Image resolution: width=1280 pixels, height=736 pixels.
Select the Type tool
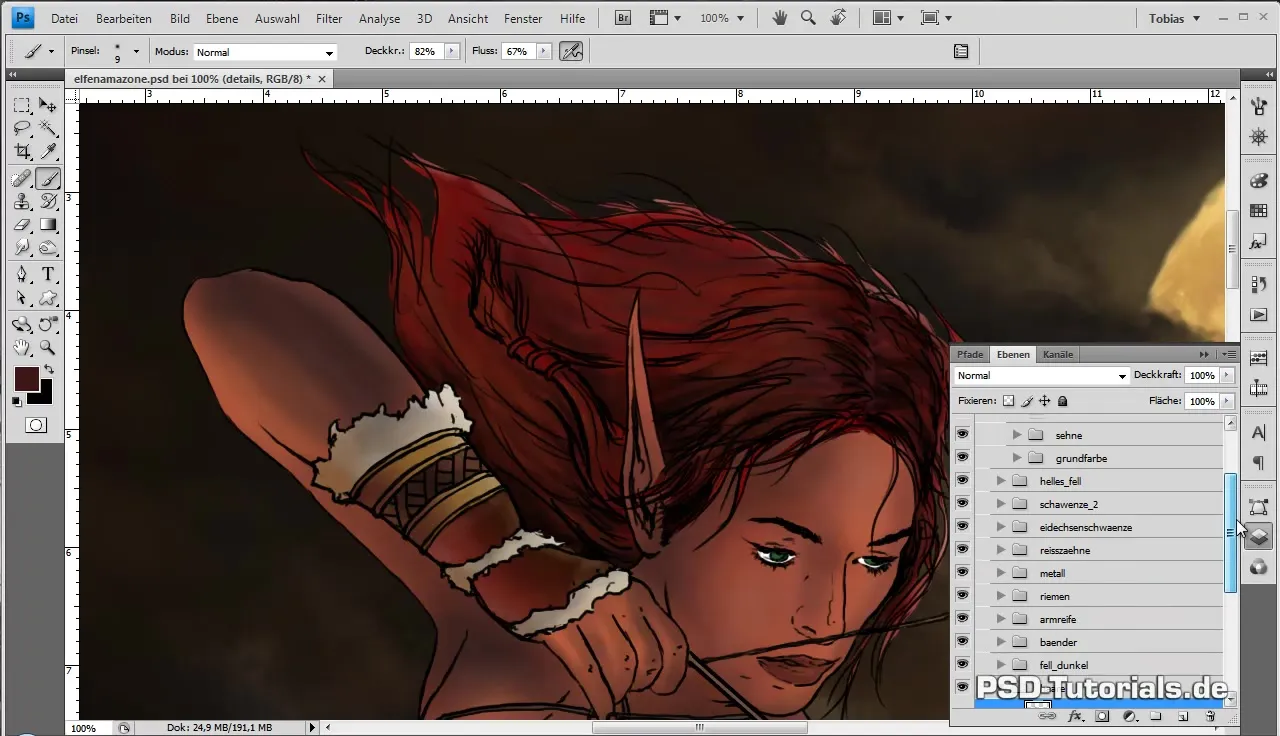pos(47,275)
